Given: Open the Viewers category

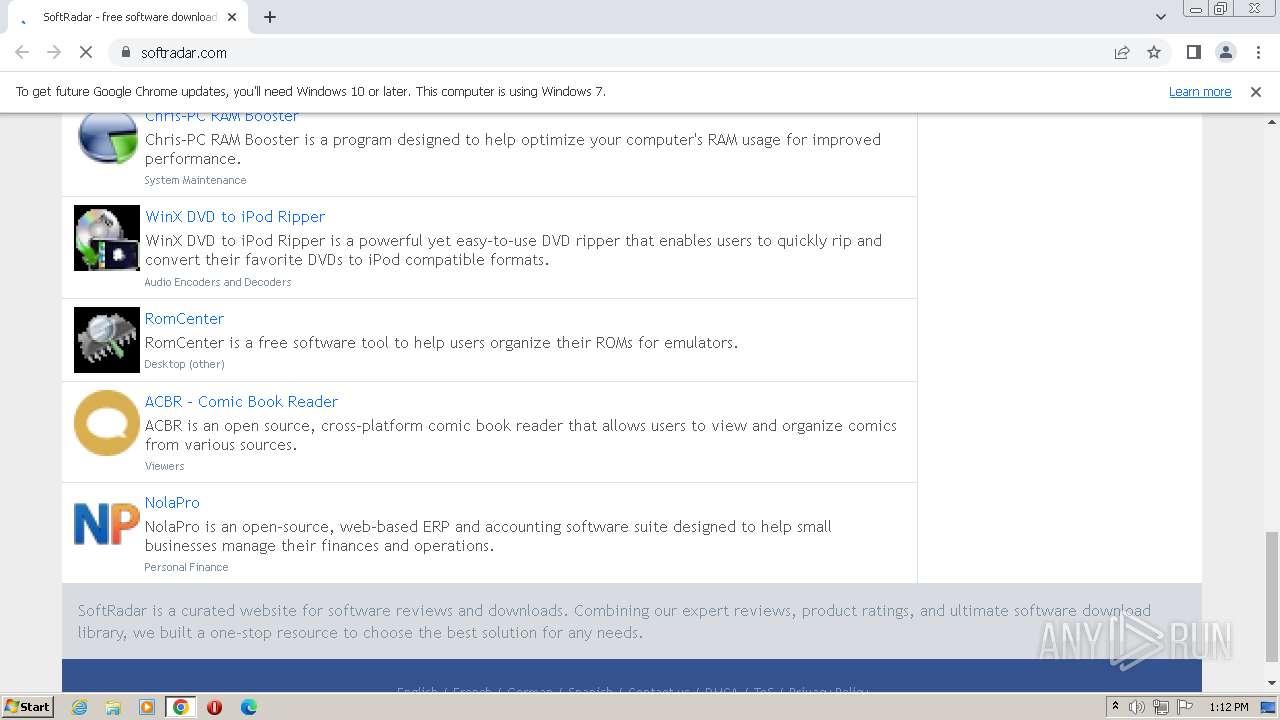Looking at the screenshot, I should click(164, 466).
